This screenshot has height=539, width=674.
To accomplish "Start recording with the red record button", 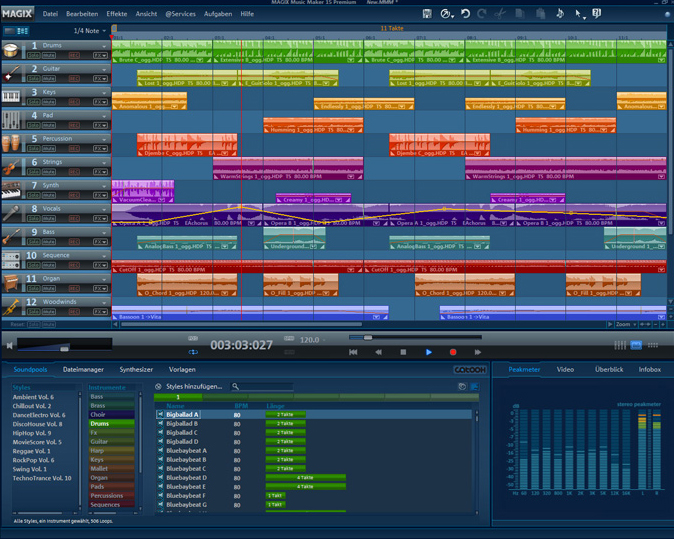I will pos(453,352).
